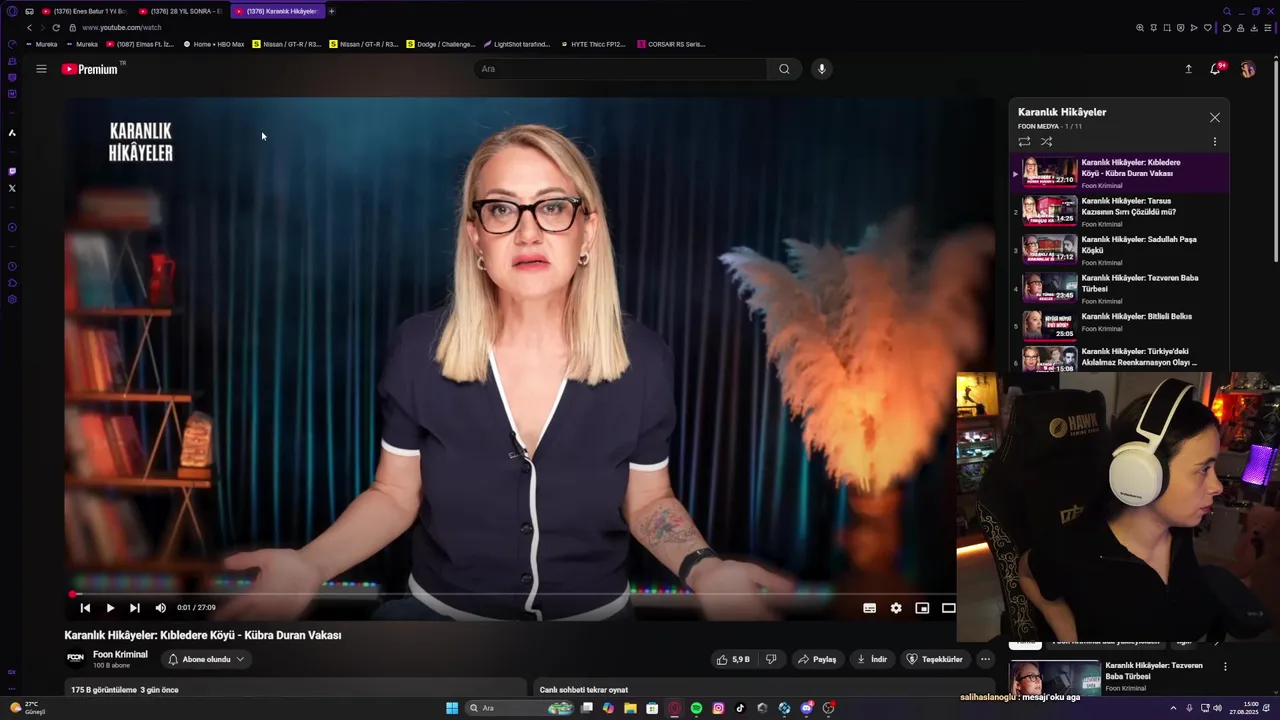Viewport: 1280px width, 720px height.
Task: Click the İndir download button
Action: (872, 659)
